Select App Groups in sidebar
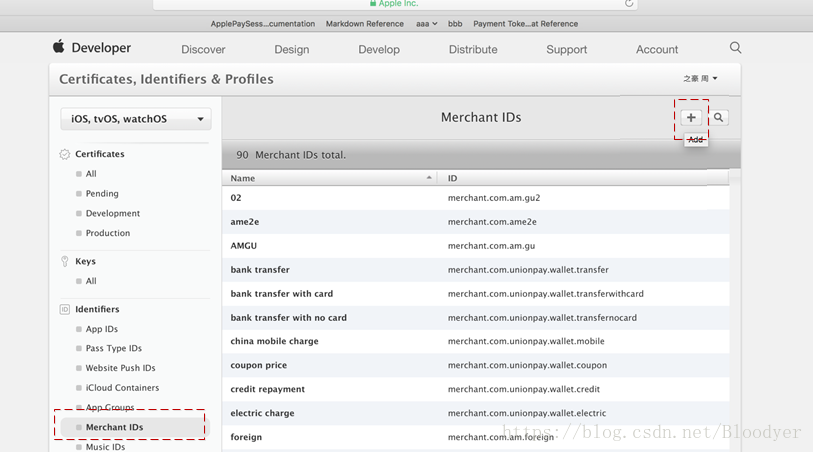Image resolution: width=813 pixels, height=452 pixels. coord(110,407)
